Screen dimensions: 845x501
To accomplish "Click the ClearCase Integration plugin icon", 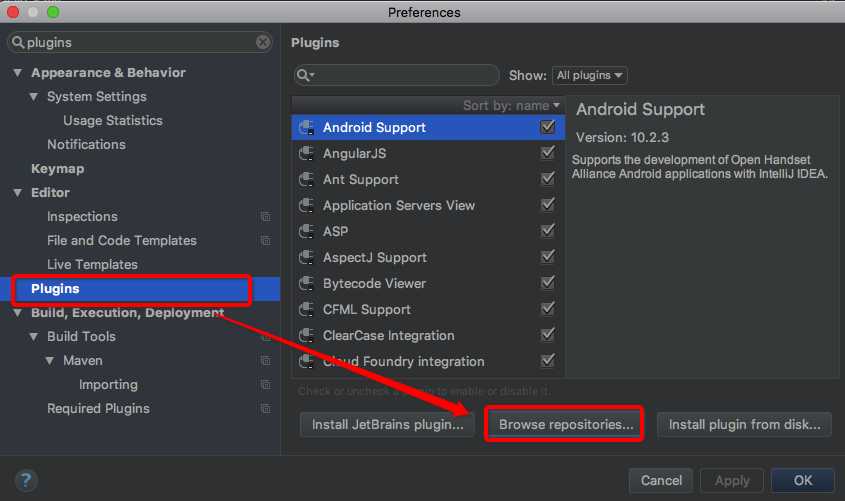I will (306, 335).
